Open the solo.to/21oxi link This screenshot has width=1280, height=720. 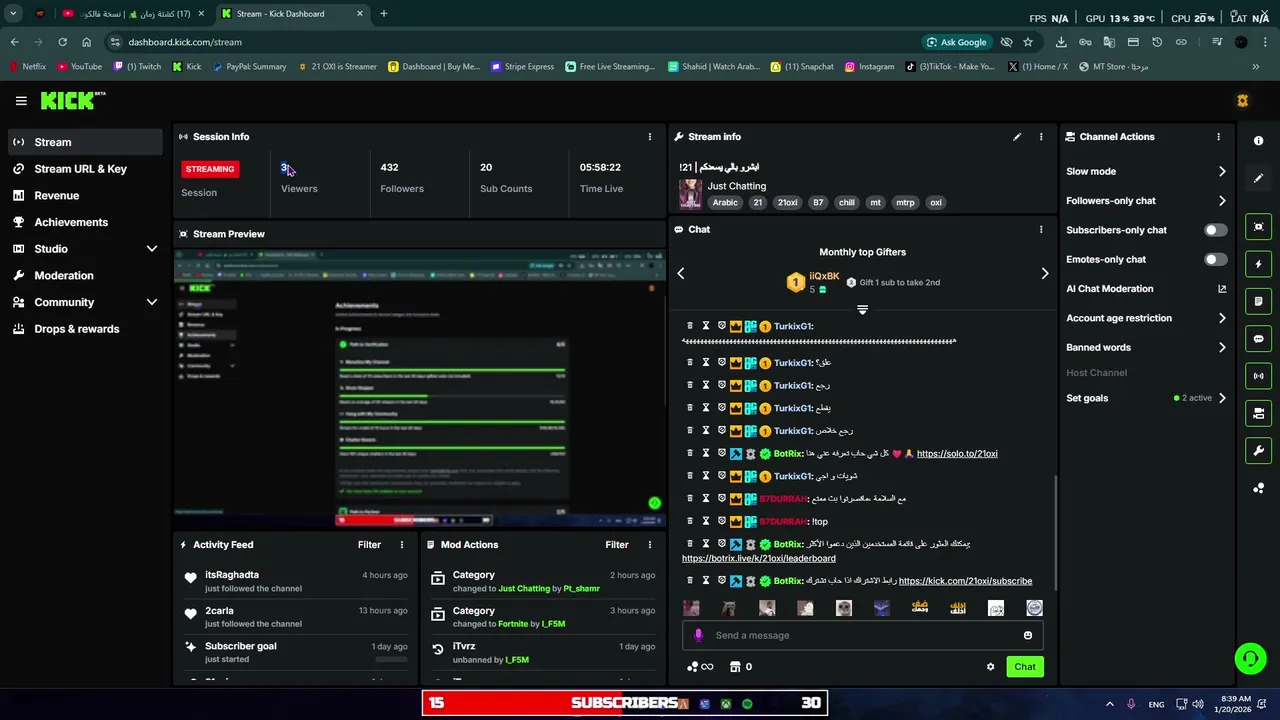click(957, 454)
